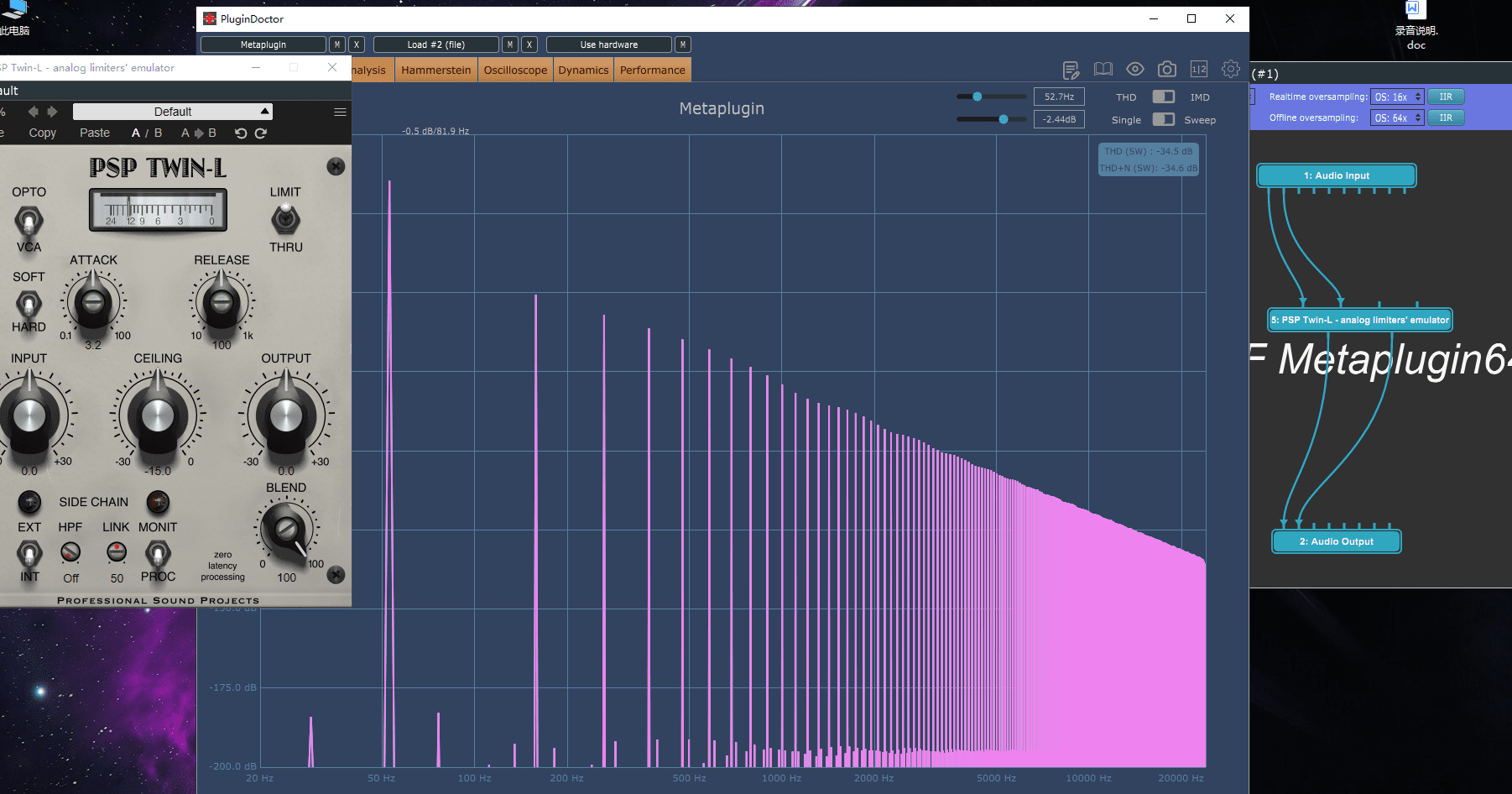Click the 1|2 compare icon

(1198, 70)
